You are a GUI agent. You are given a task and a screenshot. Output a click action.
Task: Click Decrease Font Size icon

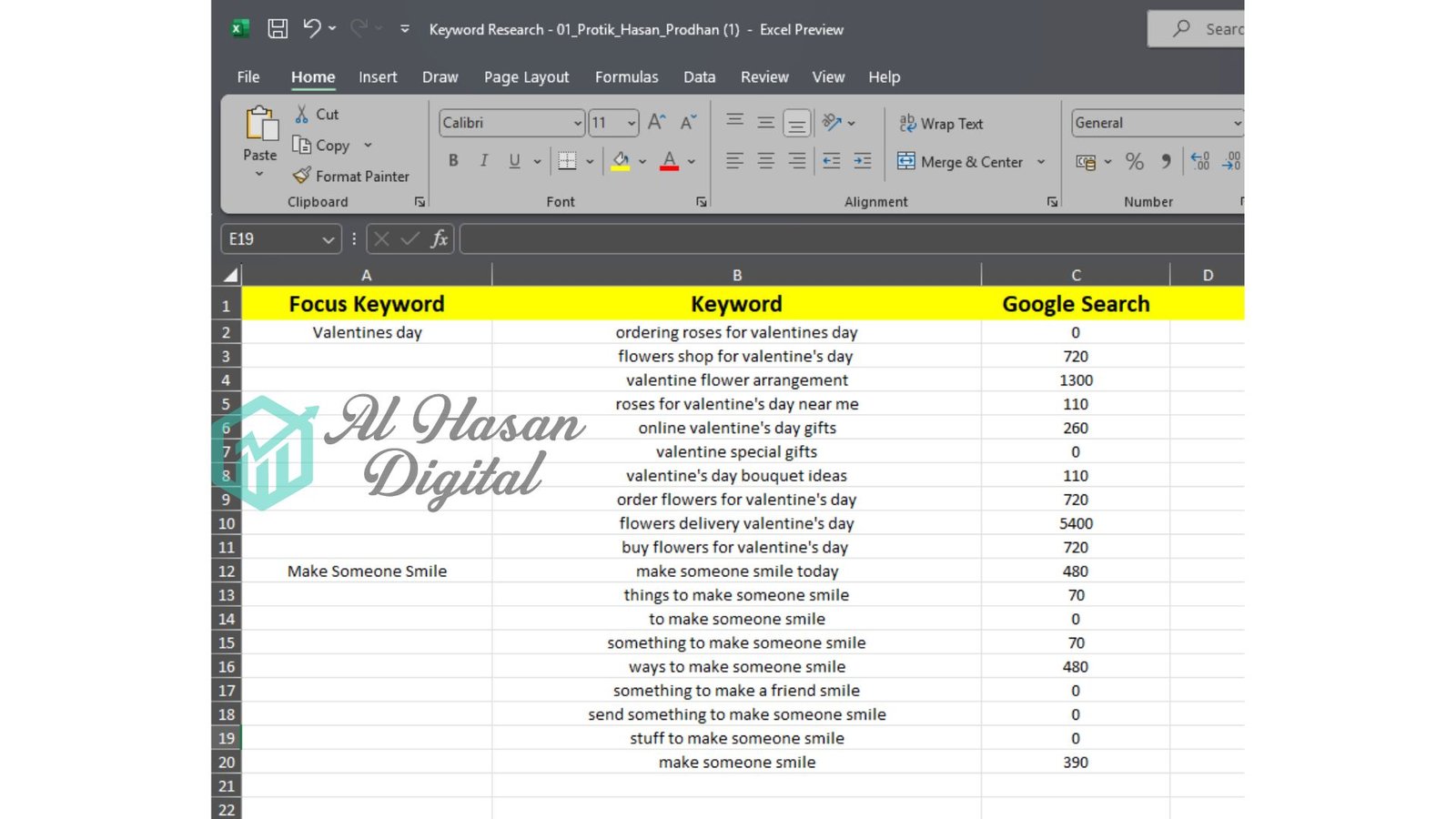(x=688, y=122)
